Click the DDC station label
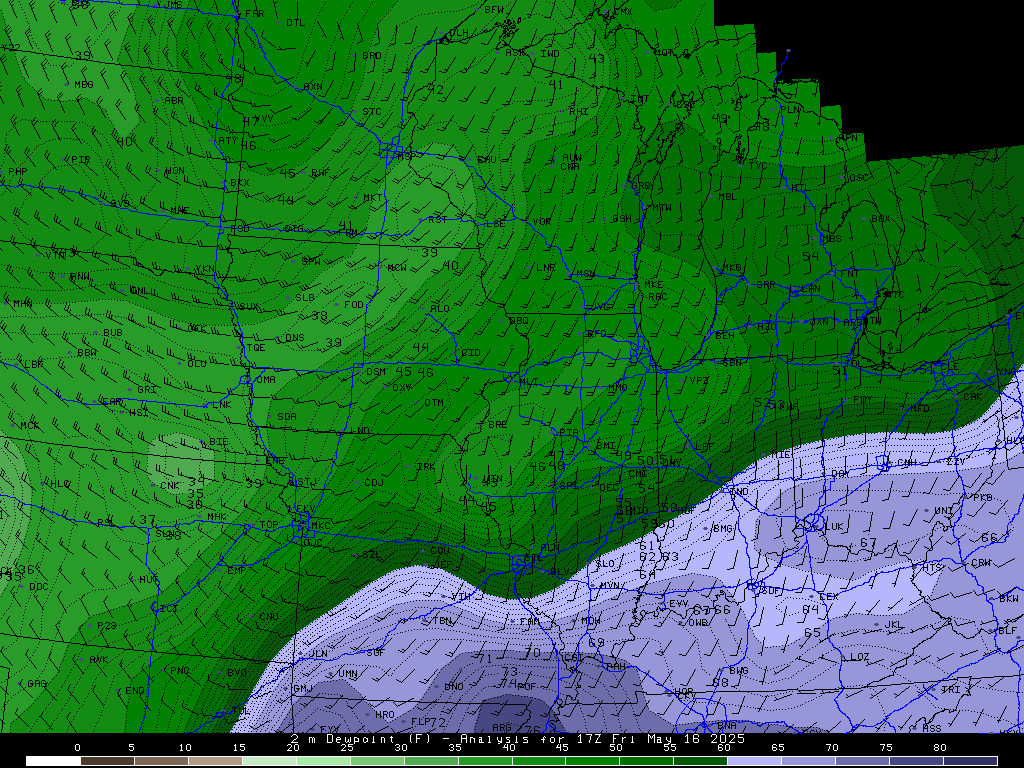1024x768 pixels. [x=39, y=587]
